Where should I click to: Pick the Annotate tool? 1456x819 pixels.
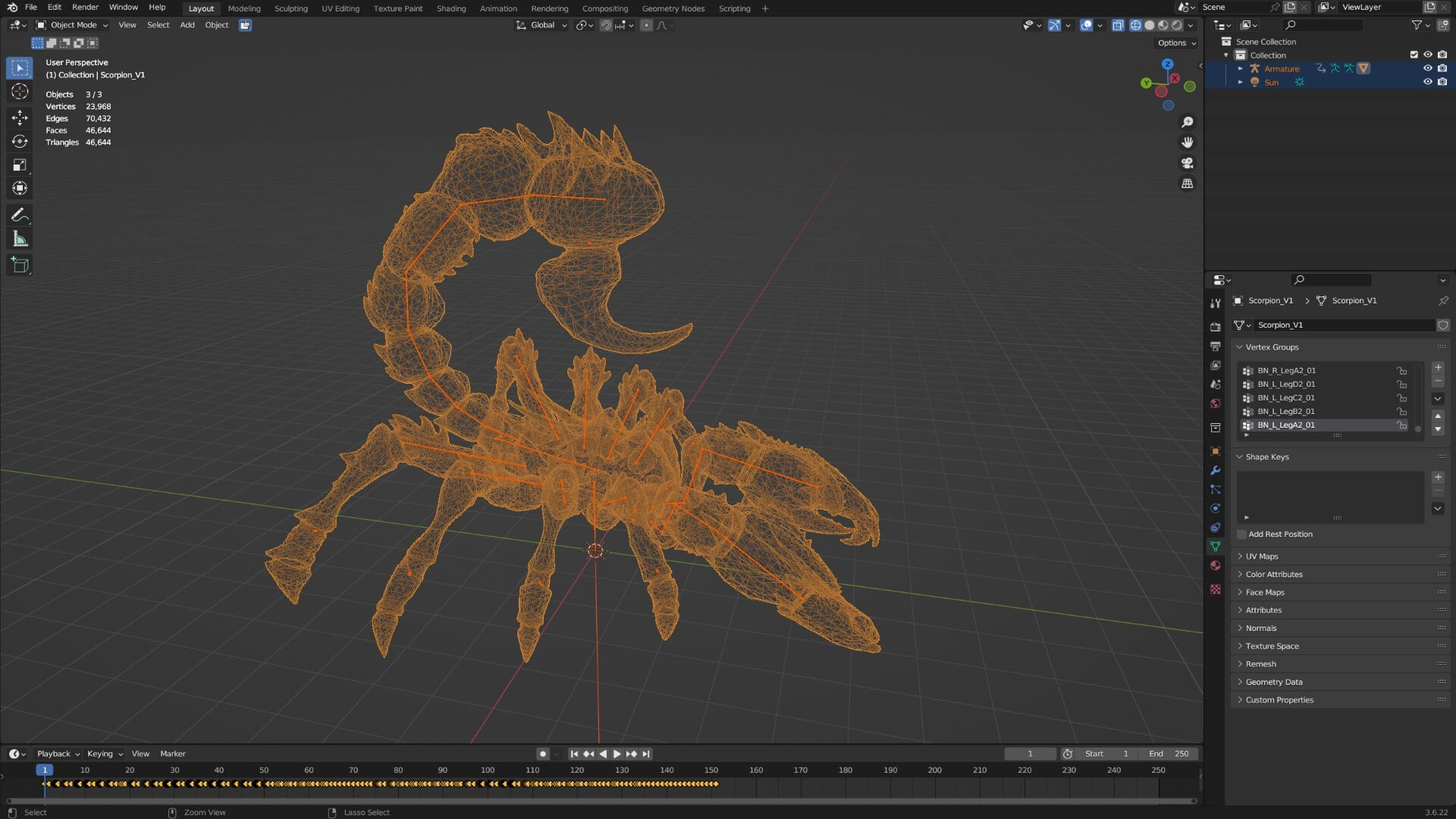(x=20, y=215)
